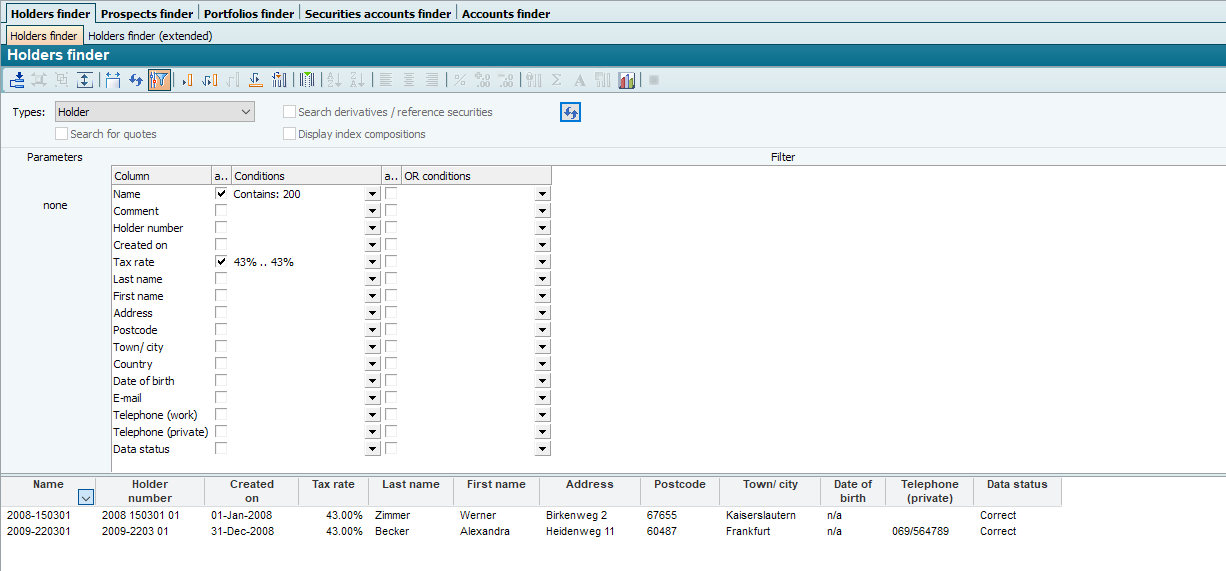
Task: Click the blue refresh button beside search options
Action: (570, 112)
